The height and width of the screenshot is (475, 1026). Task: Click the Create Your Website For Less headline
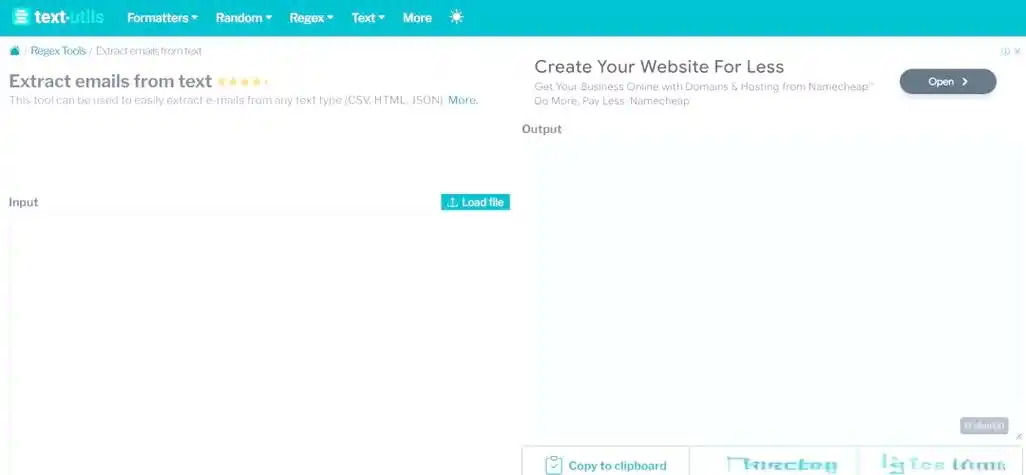pyautogui.click(x=658, y=67)
